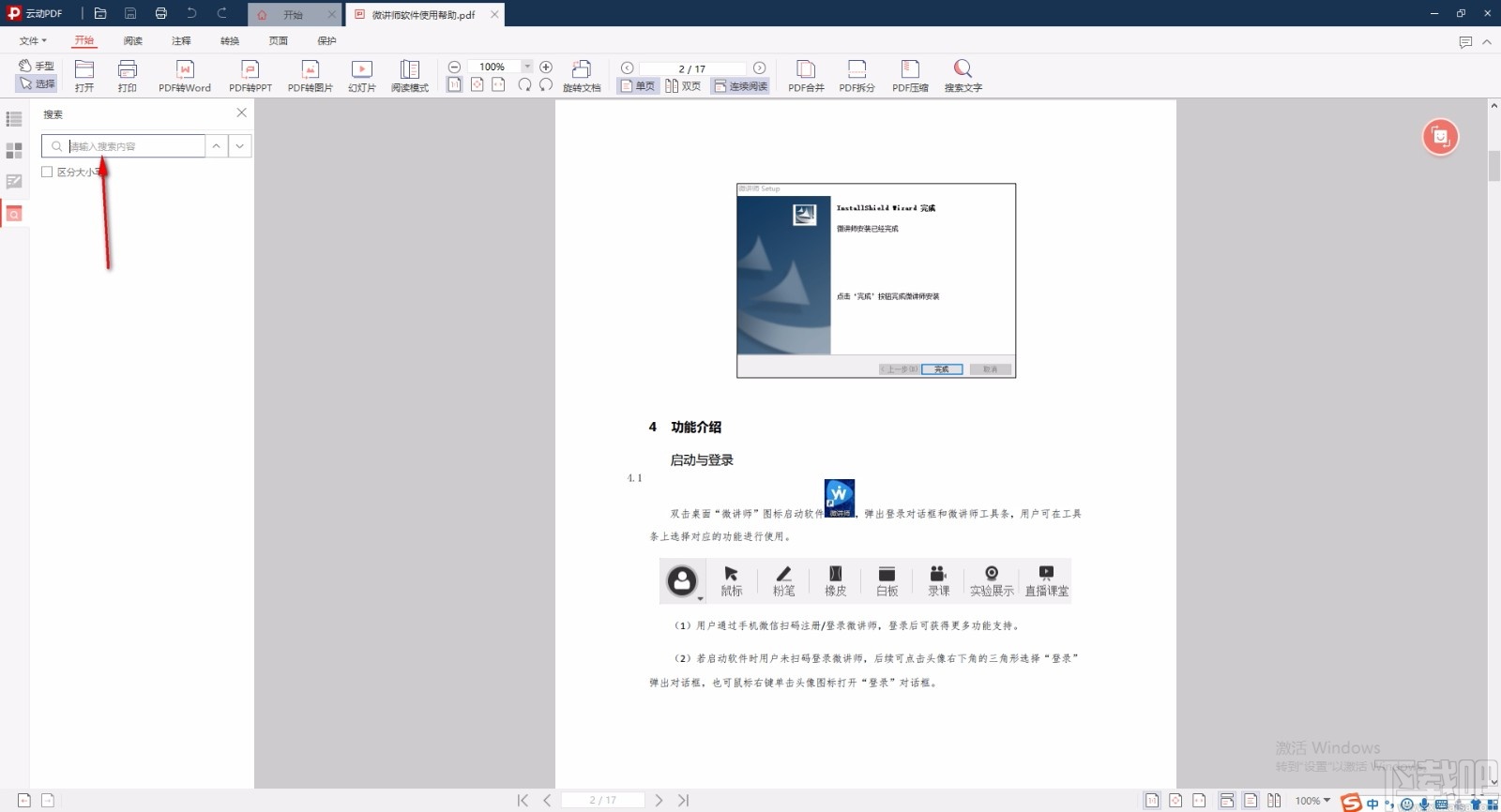Go to the previous page in the toolbar
Image resolution: width=1501 pixels, height=812 pixels.
pyautogui.click(x=628, y=68)
